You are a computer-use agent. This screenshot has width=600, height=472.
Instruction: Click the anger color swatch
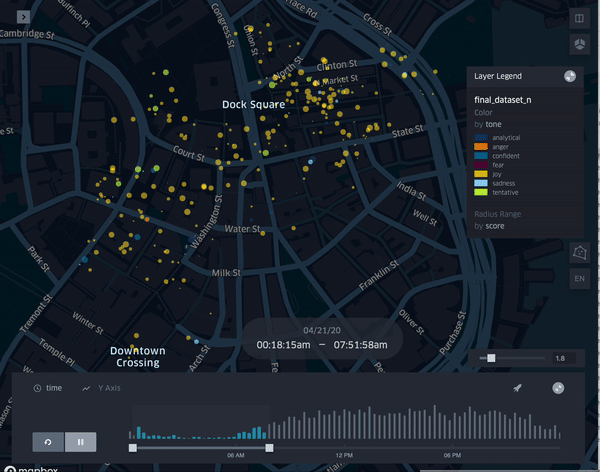481,147
